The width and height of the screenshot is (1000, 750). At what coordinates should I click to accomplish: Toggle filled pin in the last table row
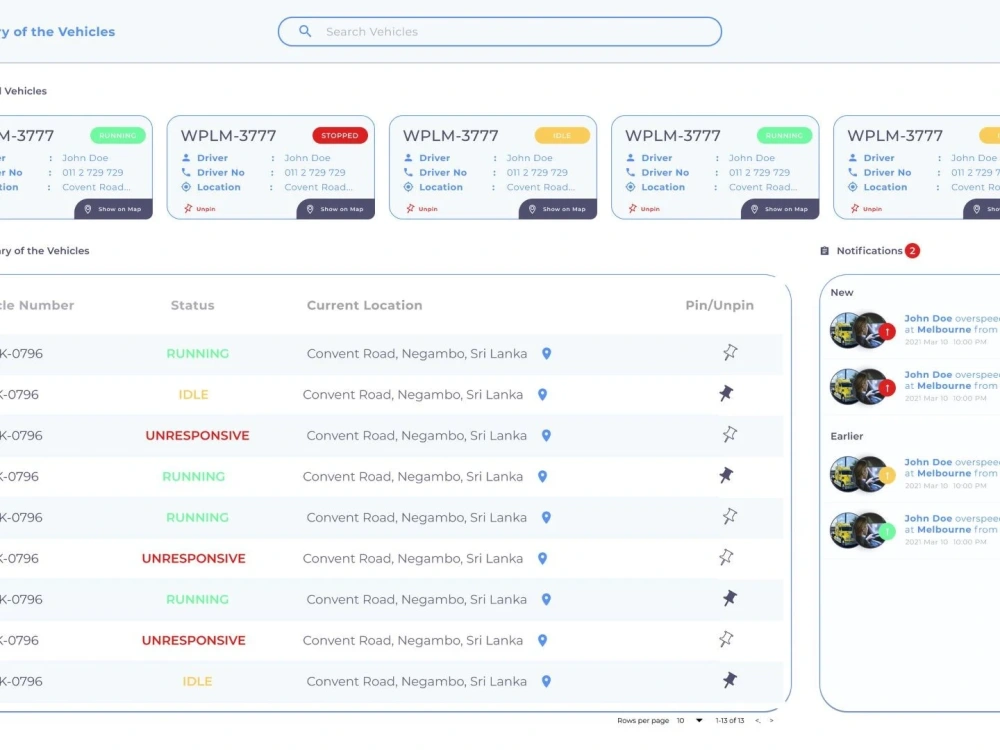coord(730,680)
